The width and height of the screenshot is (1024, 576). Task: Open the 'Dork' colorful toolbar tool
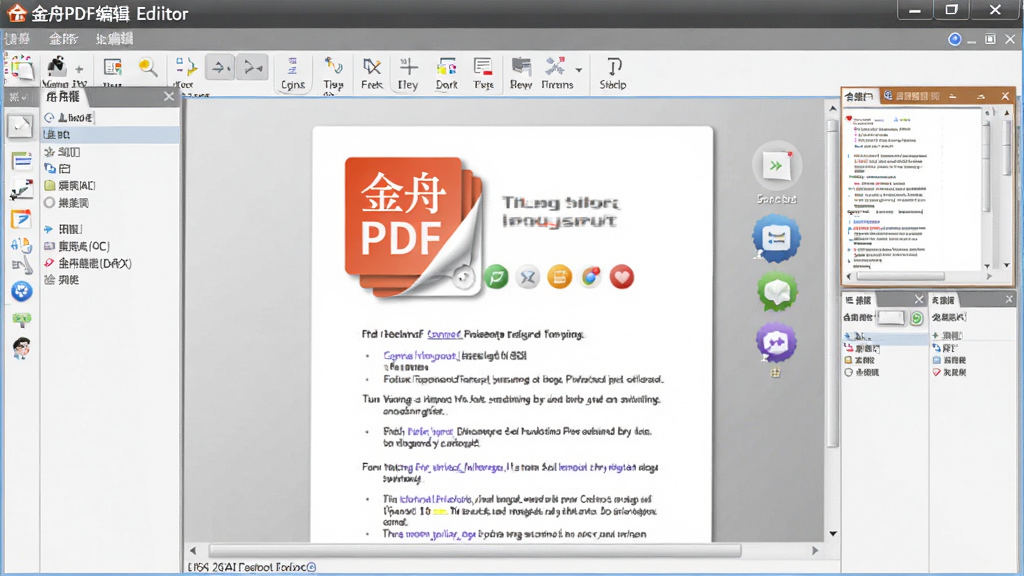point(447,73)
